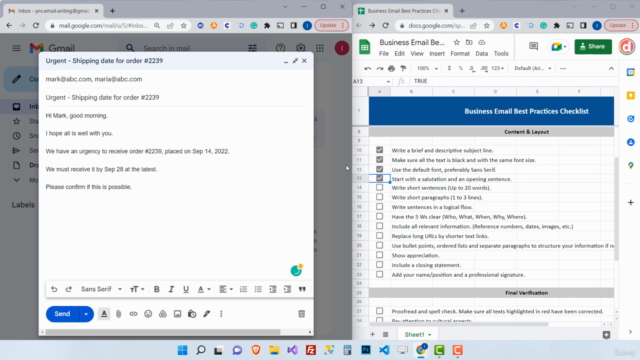Increase indent in compose toolbar

click(x=287, y=289)
